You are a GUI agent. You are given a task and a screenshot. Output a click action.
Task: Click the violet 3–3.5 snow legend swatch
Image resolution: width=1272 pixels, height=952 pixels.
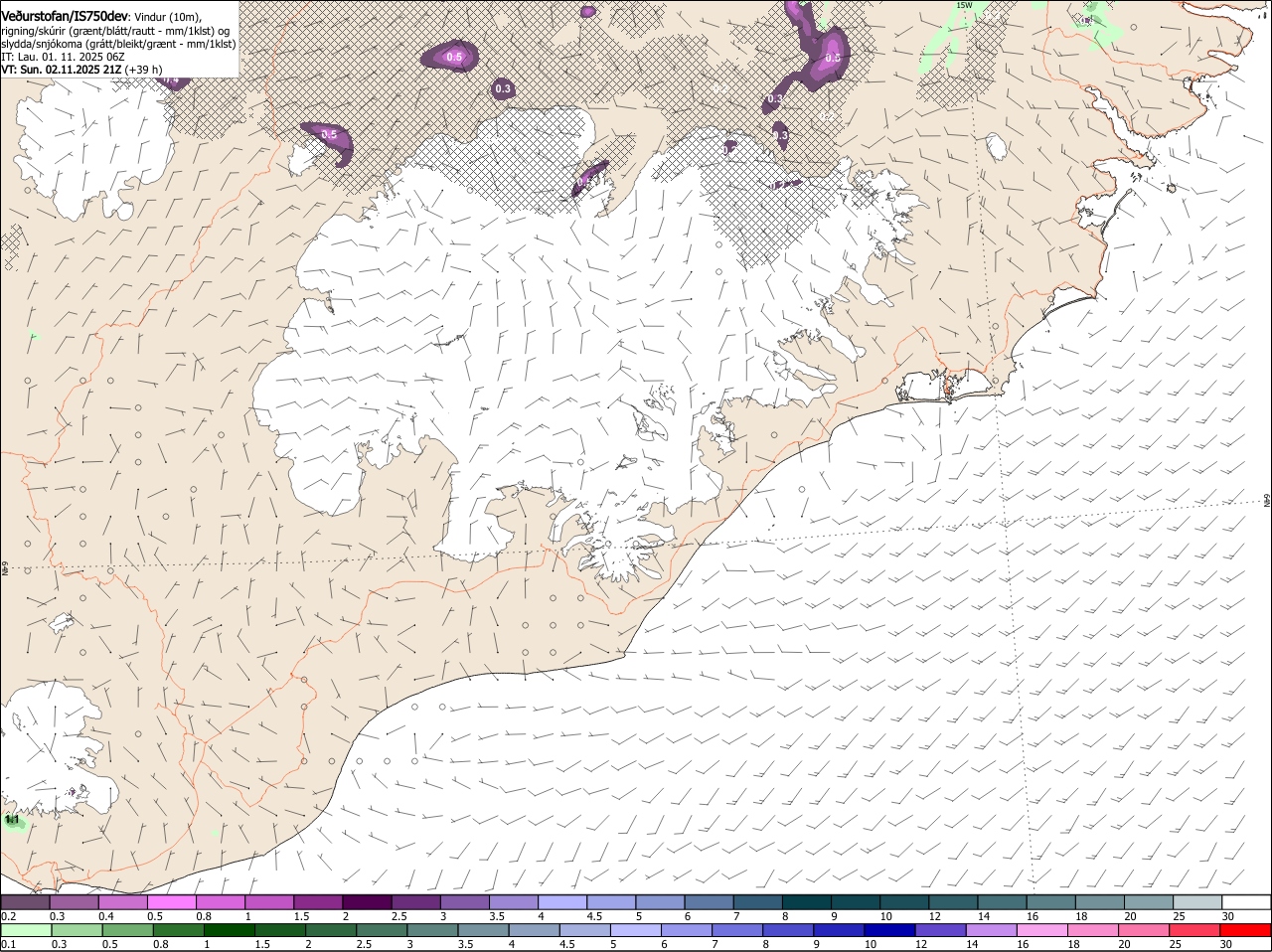pos(465,902)
